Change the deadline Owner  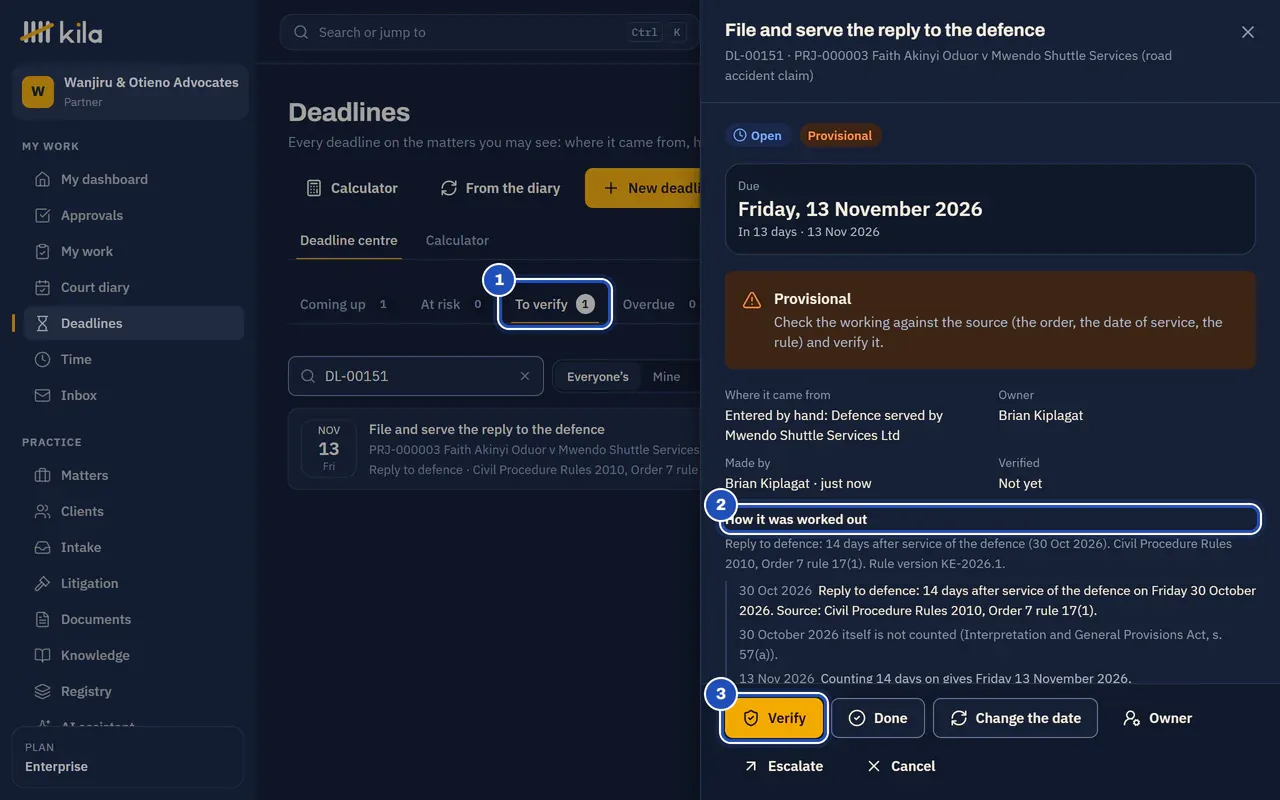(x=1157, y=718)
